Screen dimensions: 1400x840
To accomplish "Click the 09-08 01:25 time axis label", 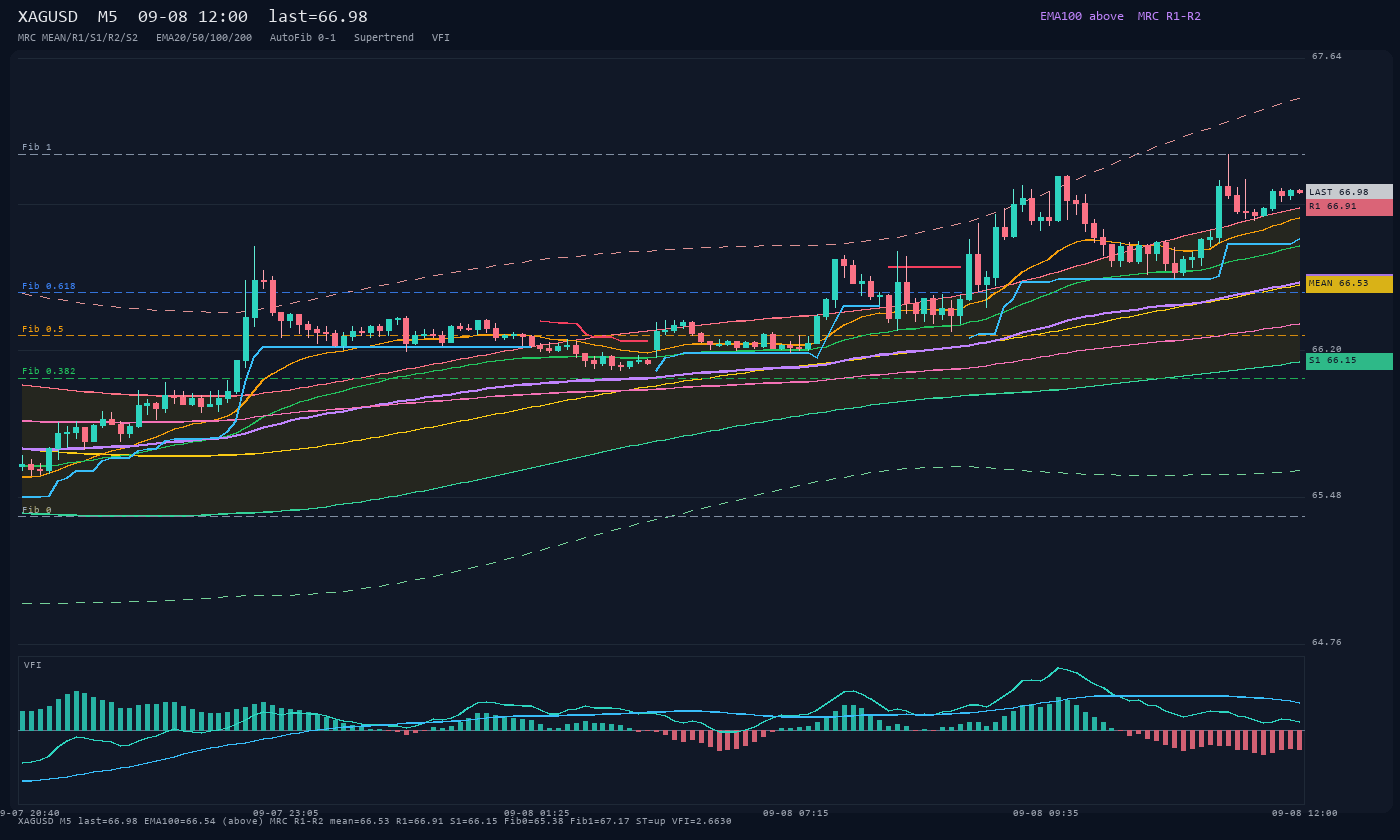I will [537, 813].
